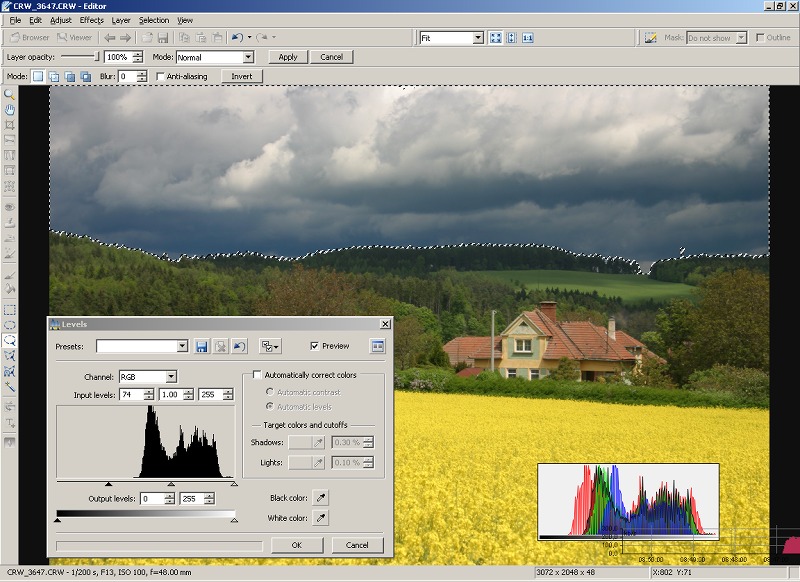Screen dimensions: 800x582
Task: Click the reset arrow icon beside presets
Action: (x=239, y=346)
